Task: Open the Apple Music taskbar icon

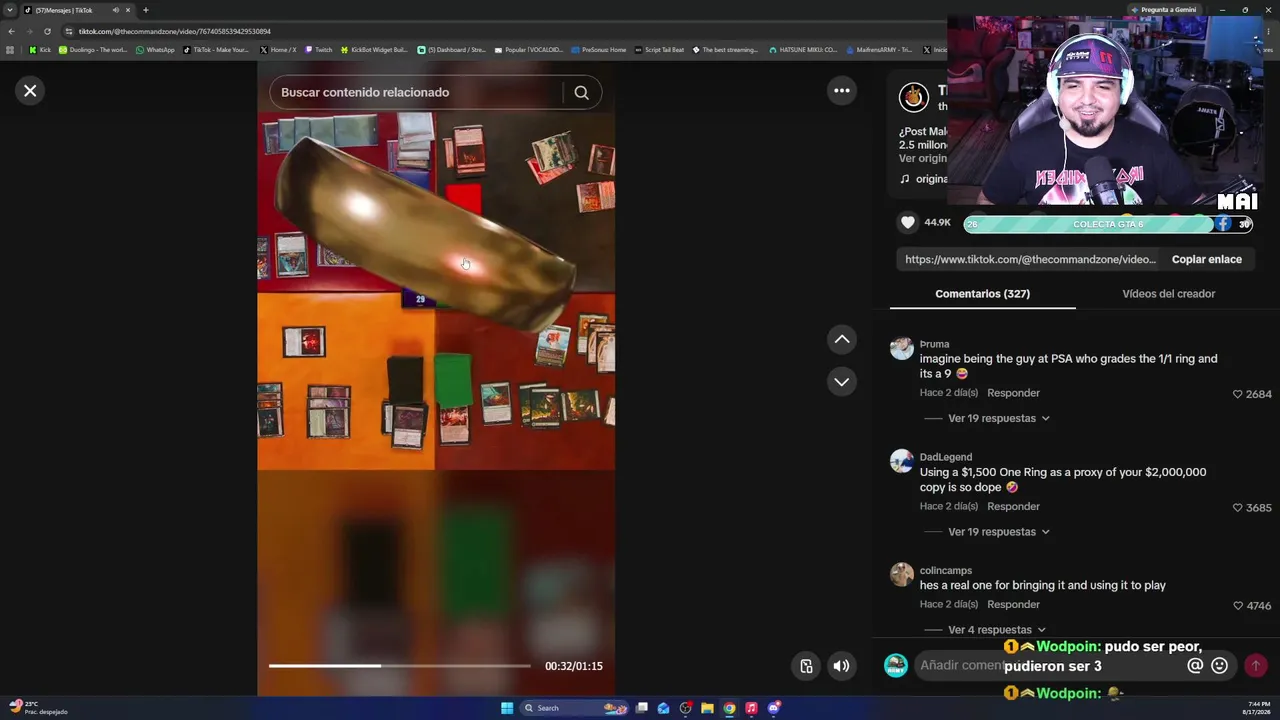Action: [x=751, y=708]
